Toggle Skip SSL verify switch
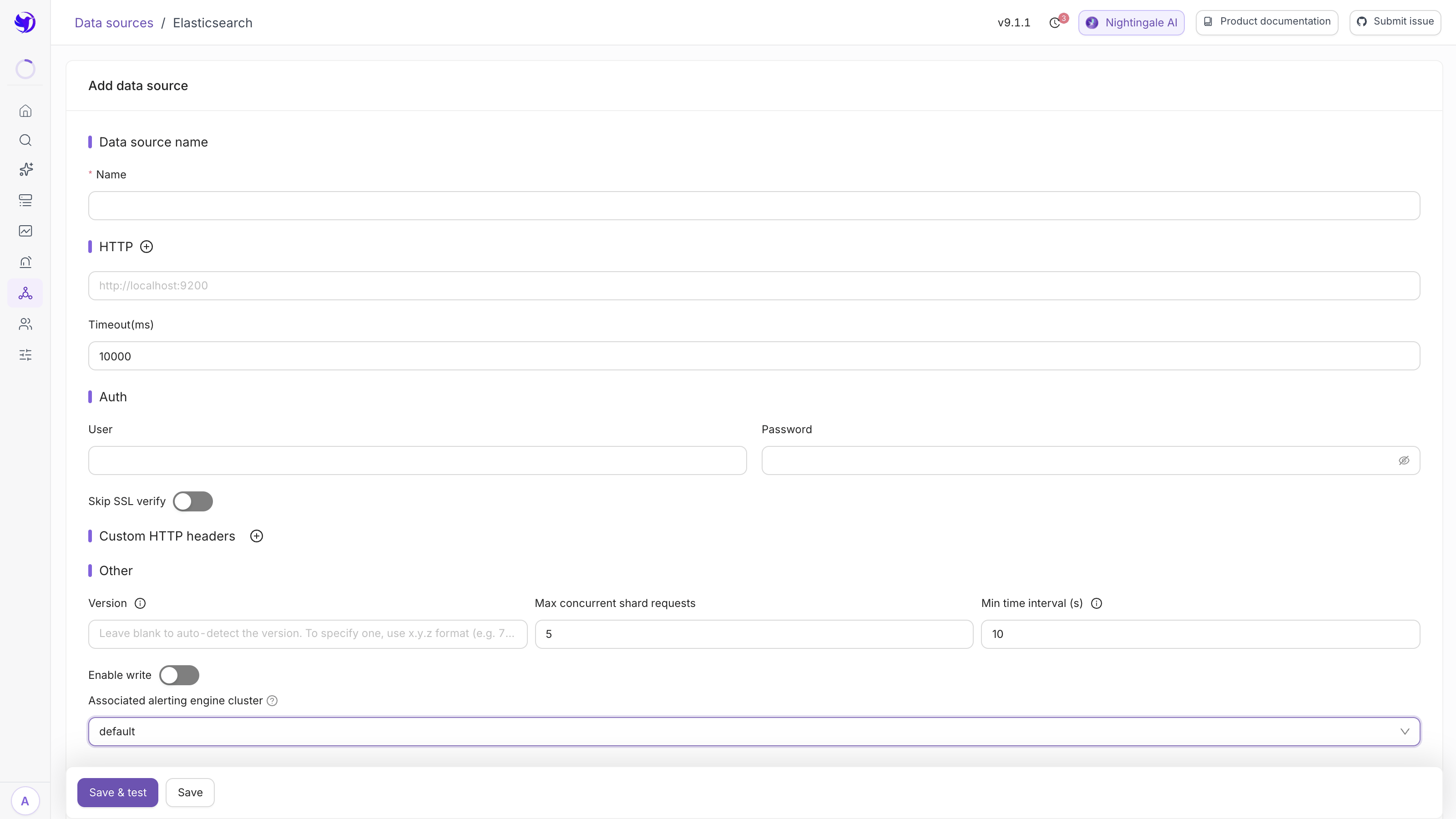This screenshot has height=819, width=1456. click(193, 501)
